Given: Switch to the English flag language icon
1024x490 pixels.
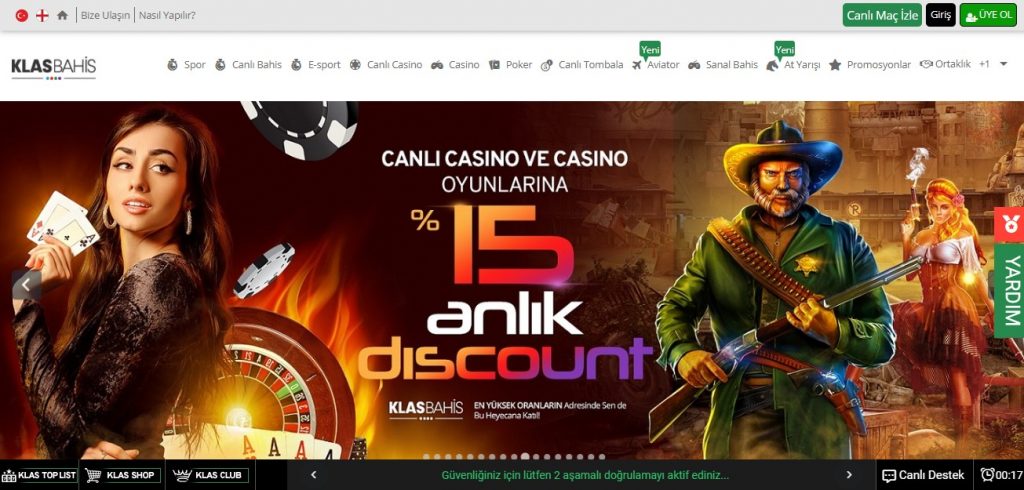Looking at the screenshot, I should point(42,15).
